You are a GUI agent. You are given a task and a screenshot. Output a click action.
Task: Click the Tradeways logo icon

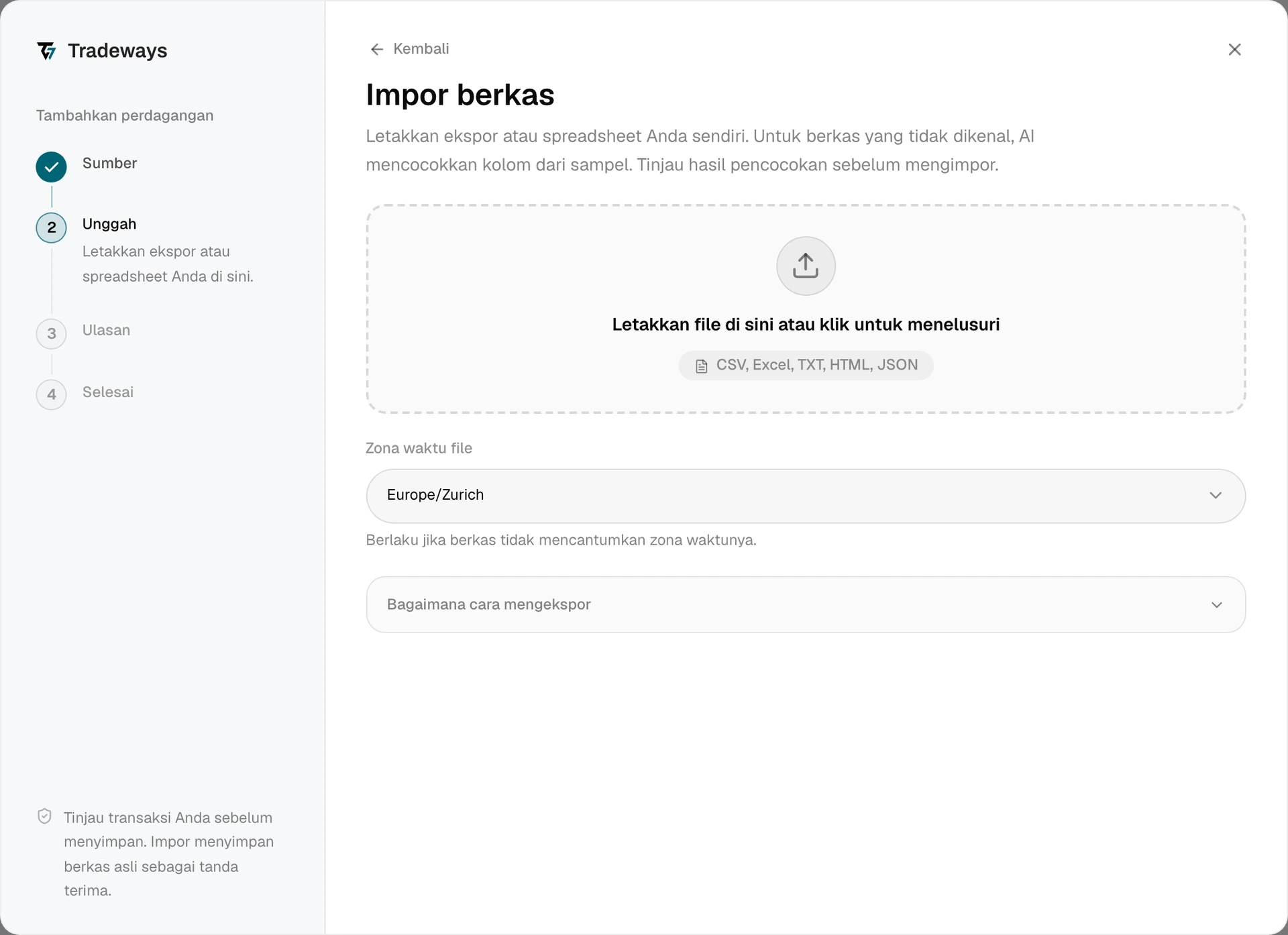point(46,51)
